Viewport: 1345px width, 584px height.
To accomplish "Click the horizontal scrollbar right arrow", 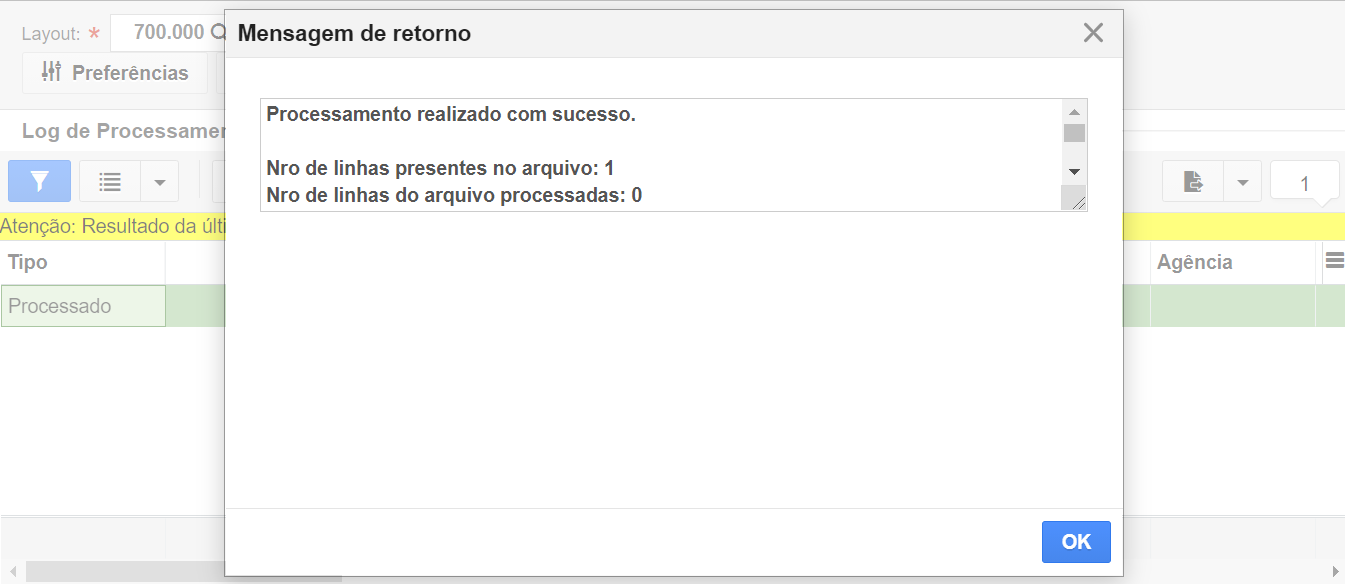I will click(1335, 572).
